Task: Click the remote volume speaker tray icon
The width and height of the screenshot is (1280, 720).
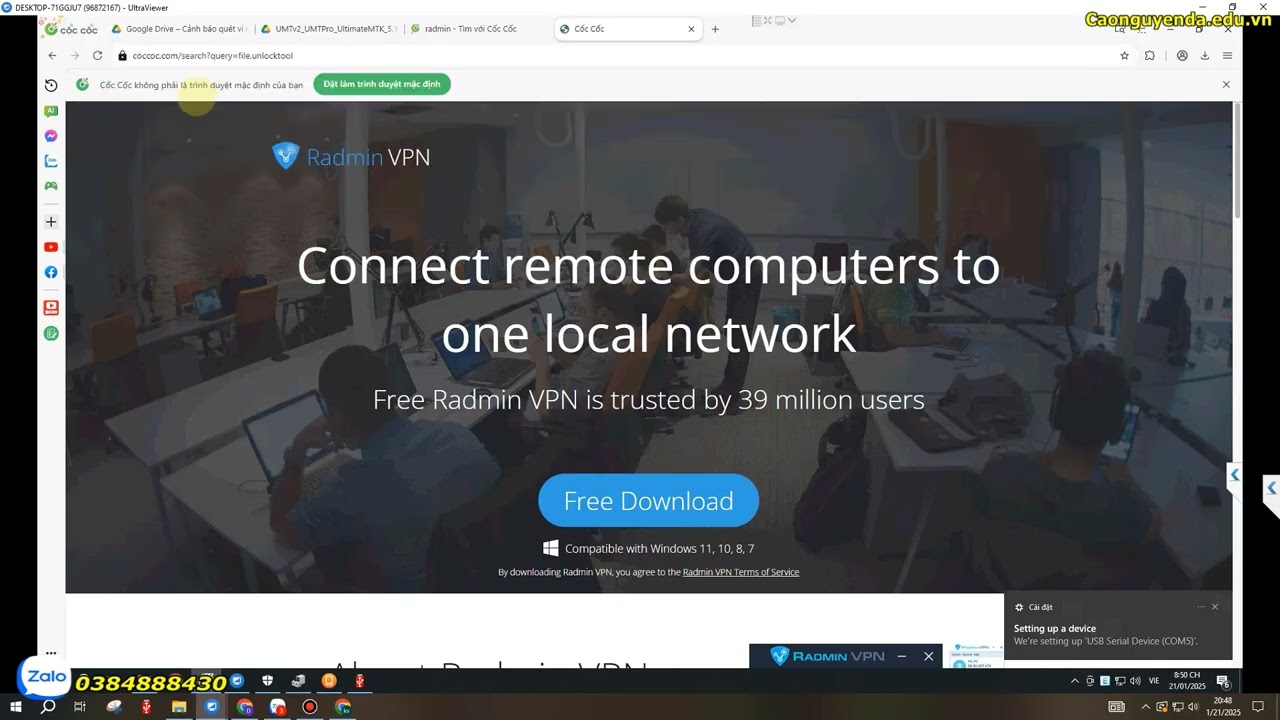Action: [1135, 681]
